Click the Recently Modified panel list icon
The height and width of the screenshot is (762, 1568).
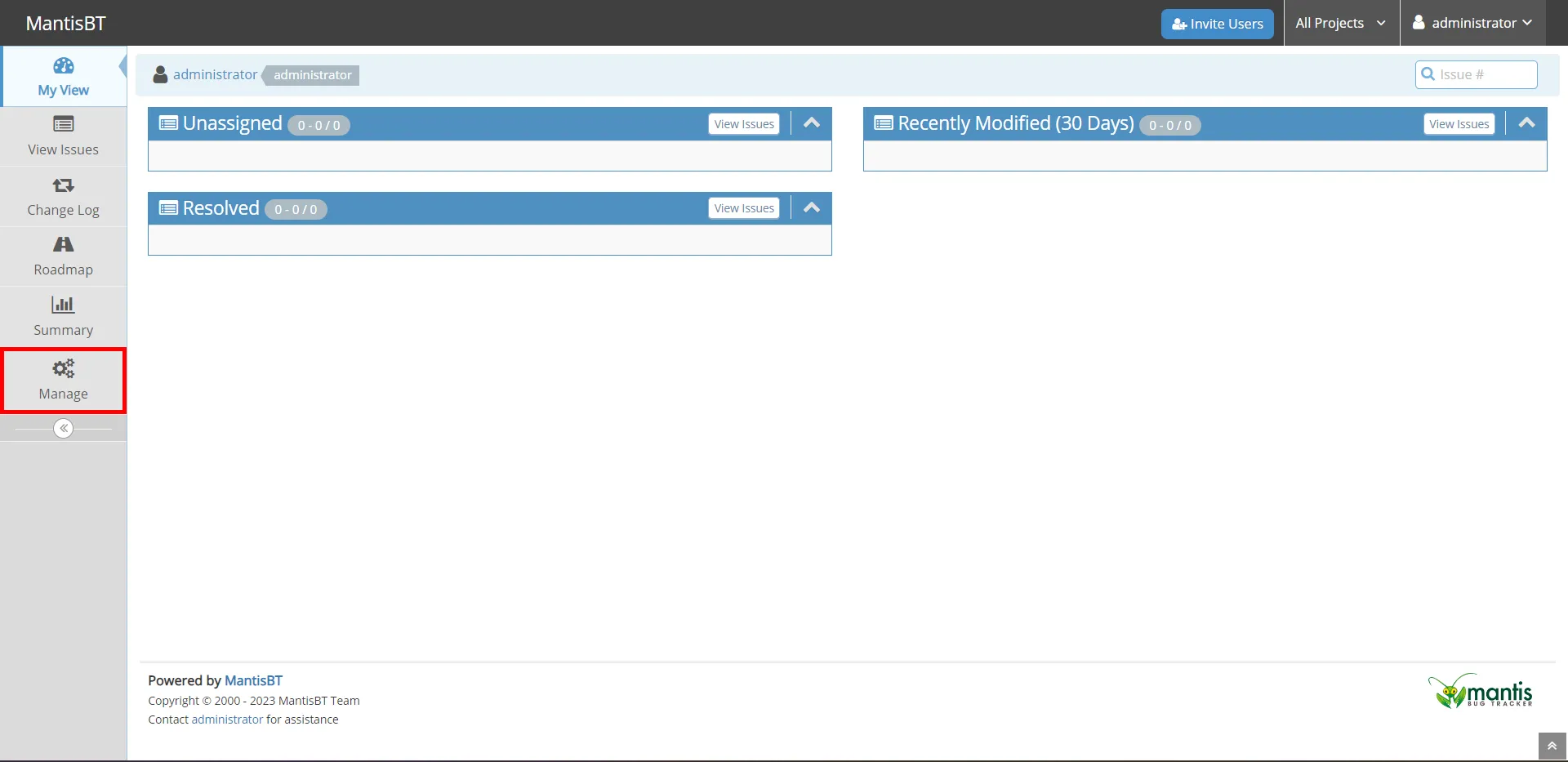tap(884, 123)
